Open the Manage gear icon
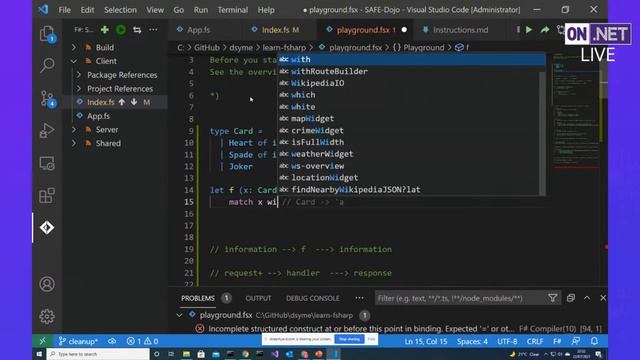The width and height of the screenshot is (640, 360). 47,316
